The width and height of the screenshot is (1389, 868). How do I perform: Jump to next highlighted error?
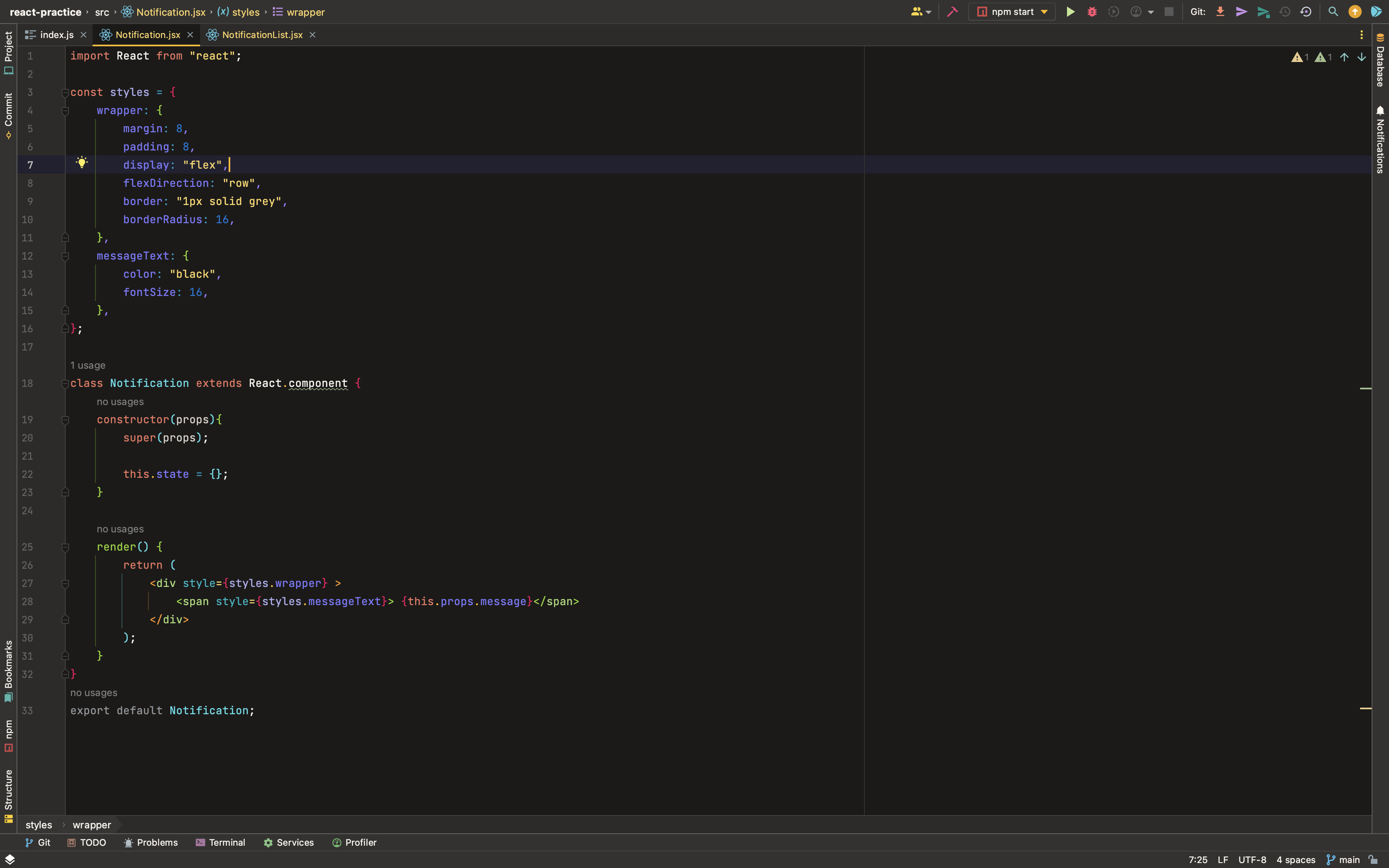pos(1361,57)
